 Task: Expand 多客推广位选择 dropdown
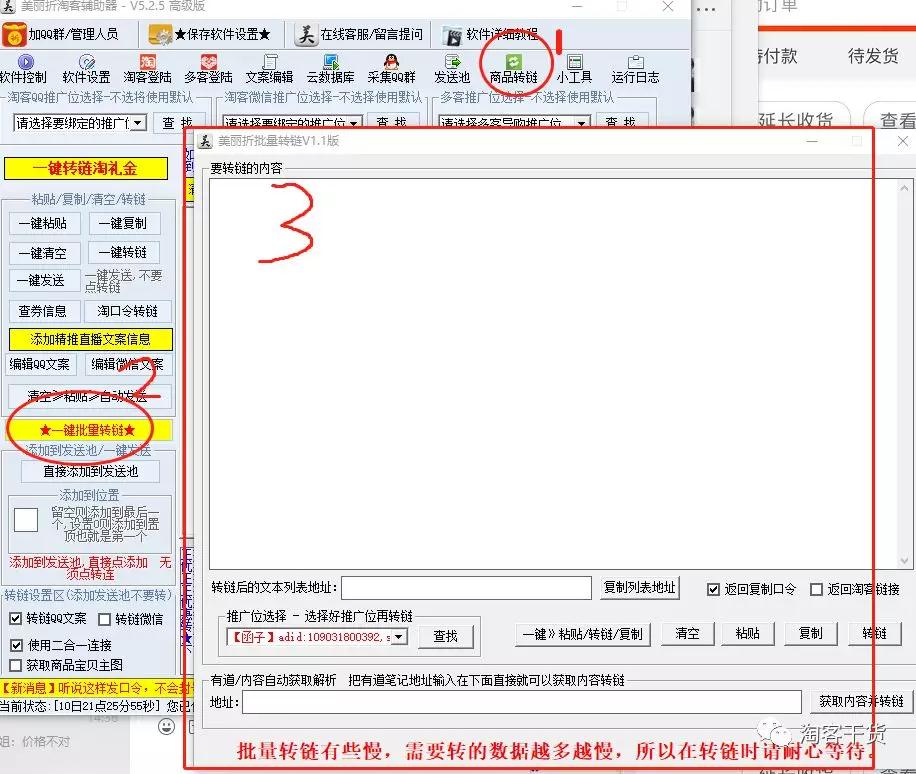[x=581, y=123]
